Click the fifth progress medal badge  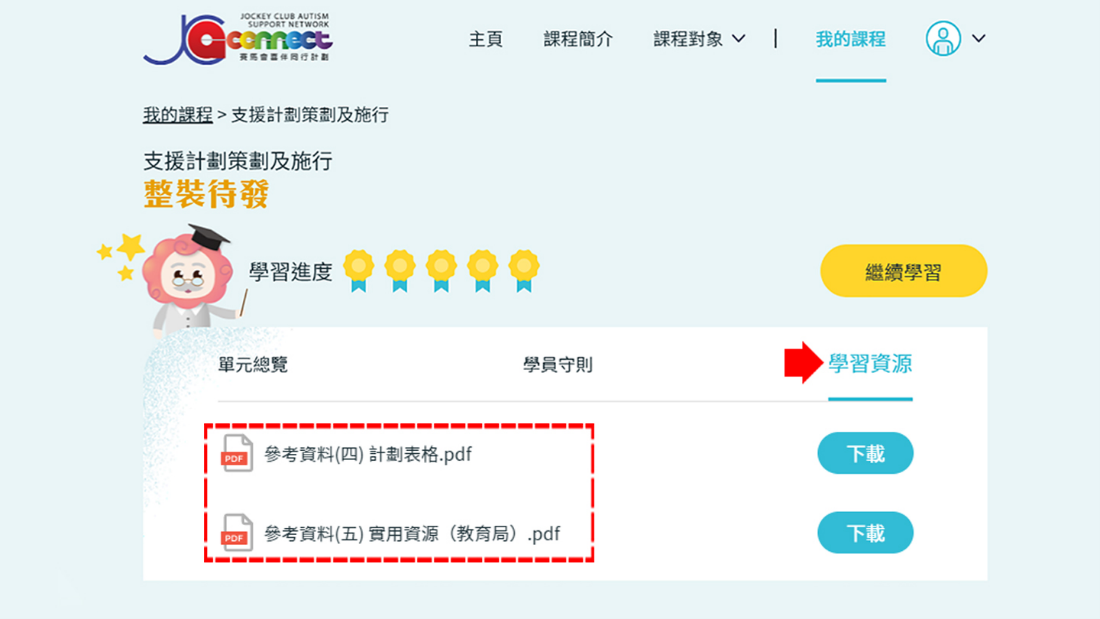[524, 271]
